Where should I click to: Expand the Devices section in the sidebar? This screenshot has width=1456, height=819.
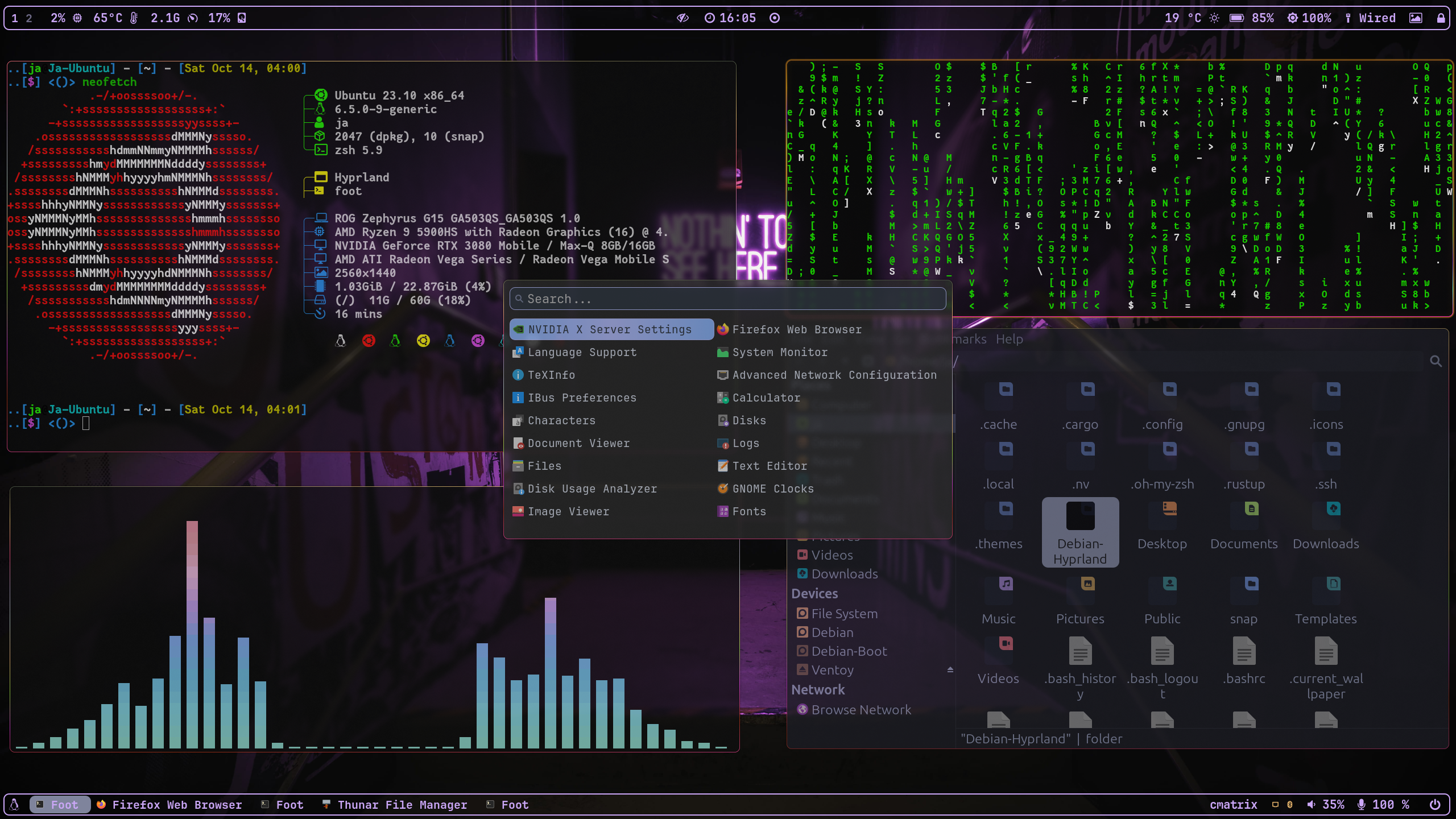coord(814,593)
